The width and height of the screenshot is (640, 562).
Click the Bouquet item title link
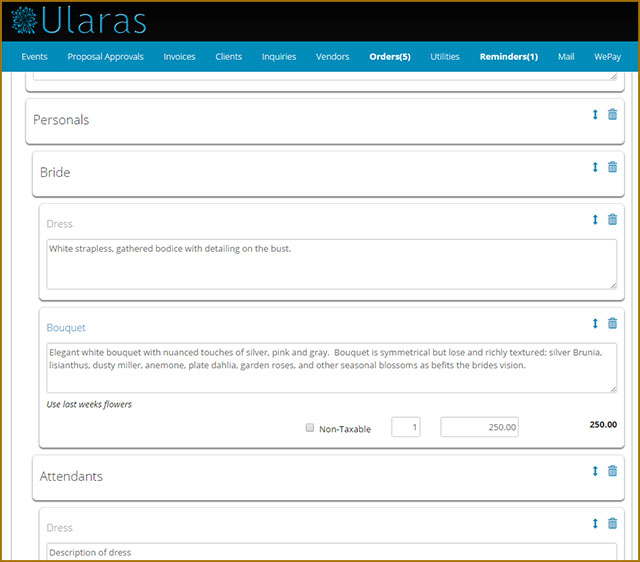click(66, 328)
